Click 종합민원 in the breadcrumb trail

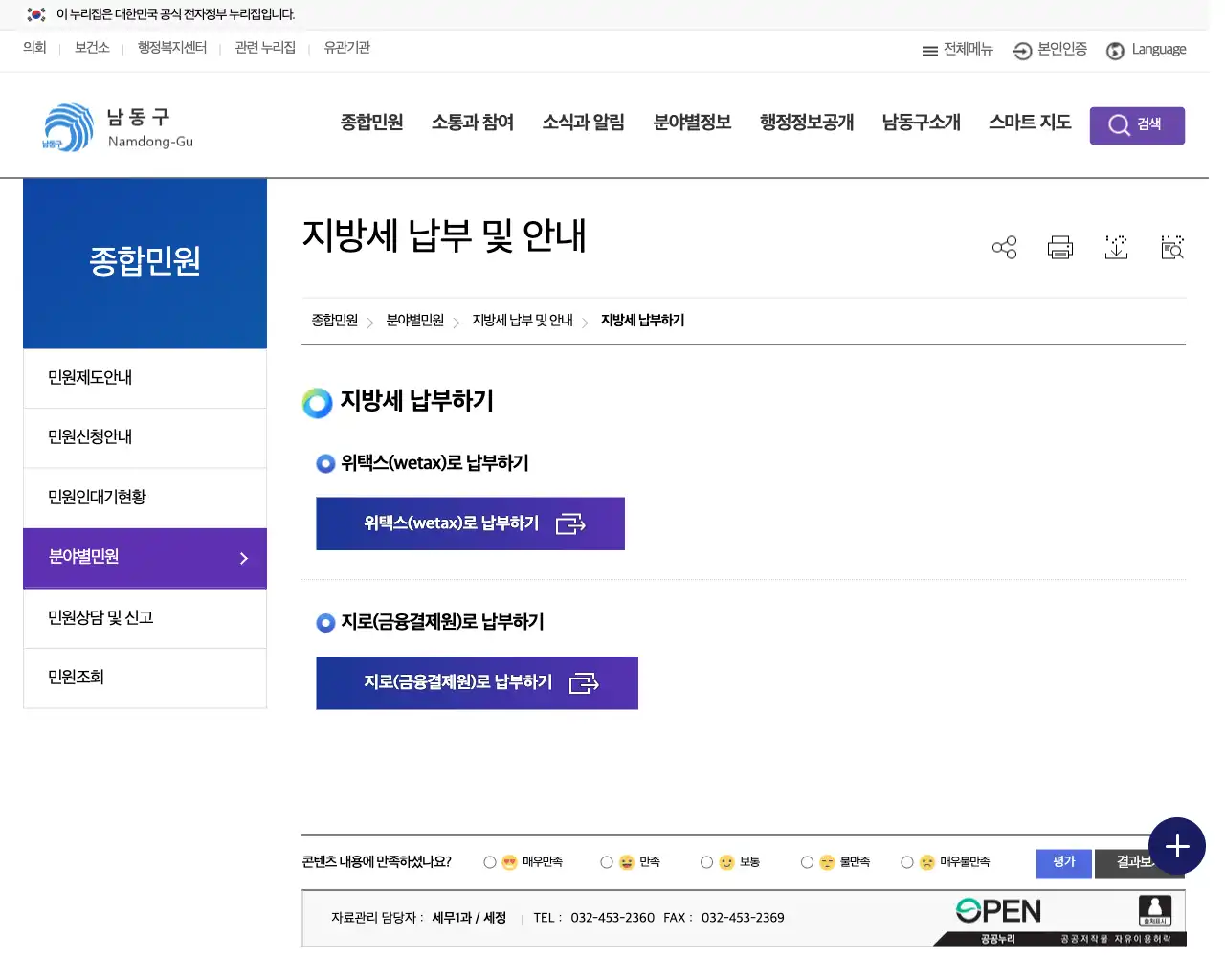pos(334,321)
